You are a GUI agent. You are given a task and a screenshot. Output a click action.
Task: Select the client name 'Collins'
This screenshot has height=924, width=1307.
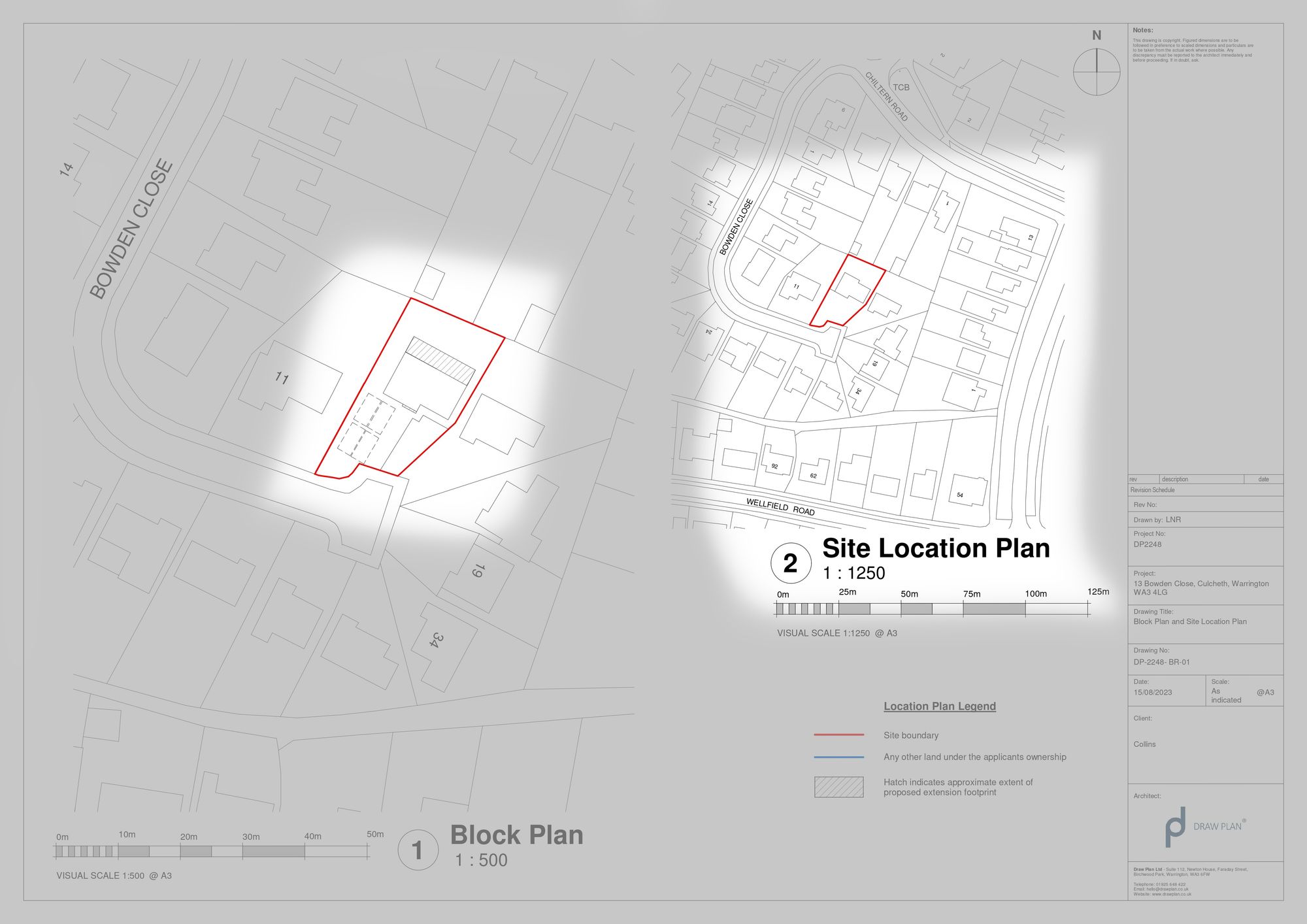click(1145, 745)
